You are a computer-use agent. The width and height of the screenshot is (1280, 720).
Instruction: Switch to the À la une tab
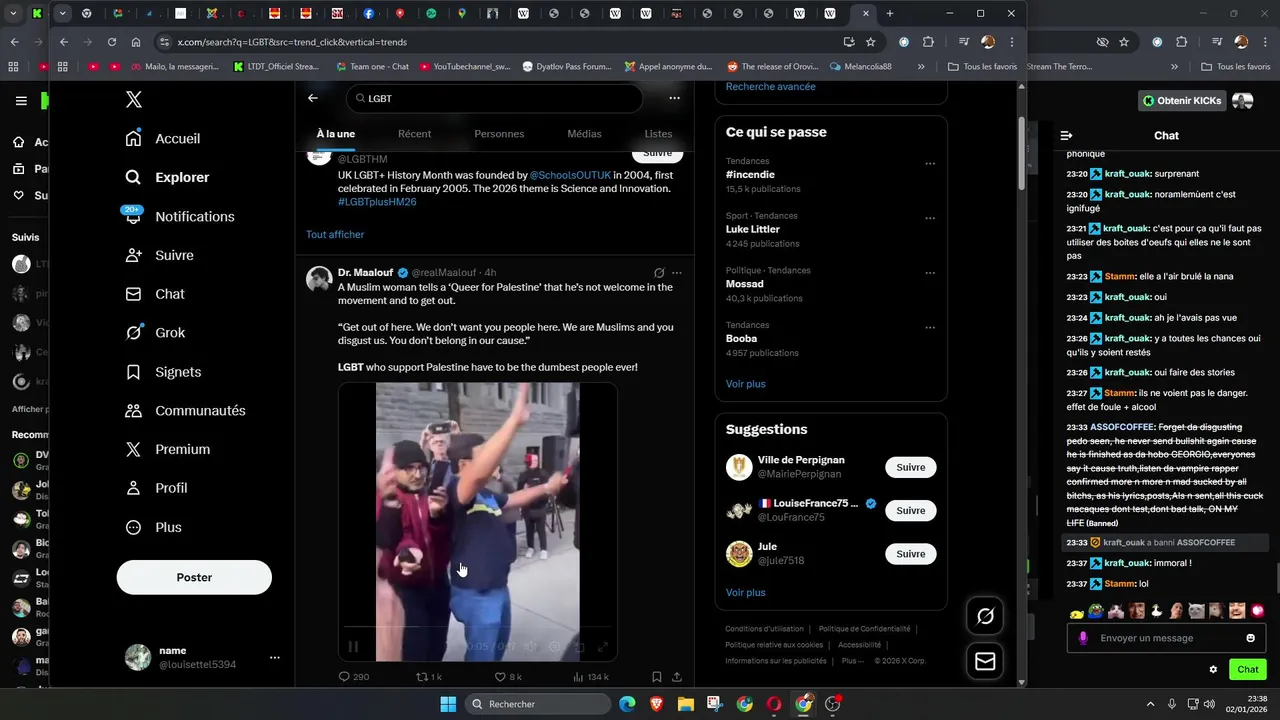click(336, 134)
